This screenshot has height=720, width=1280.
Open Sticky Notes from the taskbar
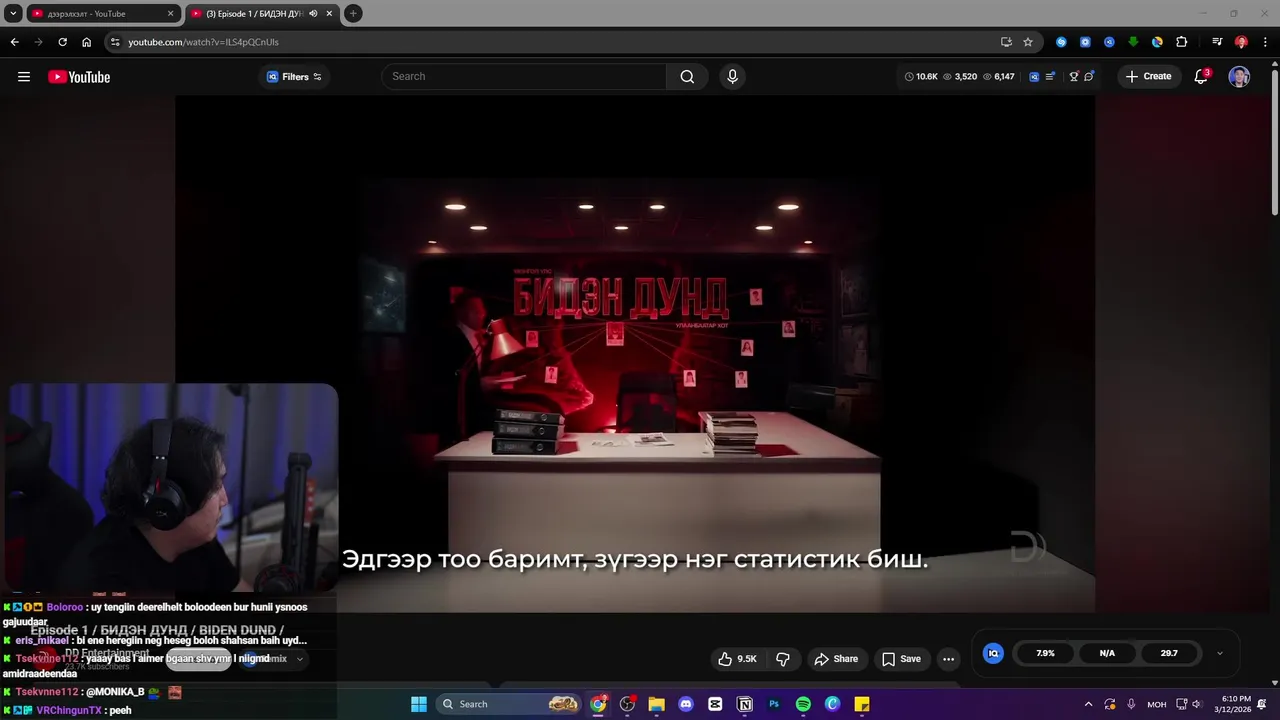pos(862,704)
